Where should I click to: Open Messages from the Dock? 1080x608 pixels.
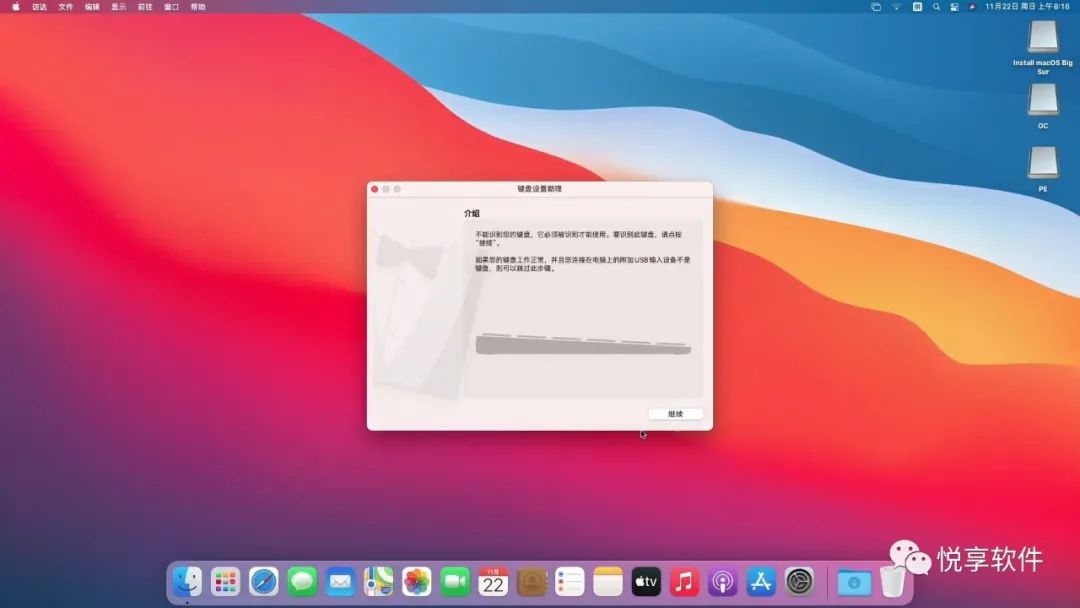302,582
